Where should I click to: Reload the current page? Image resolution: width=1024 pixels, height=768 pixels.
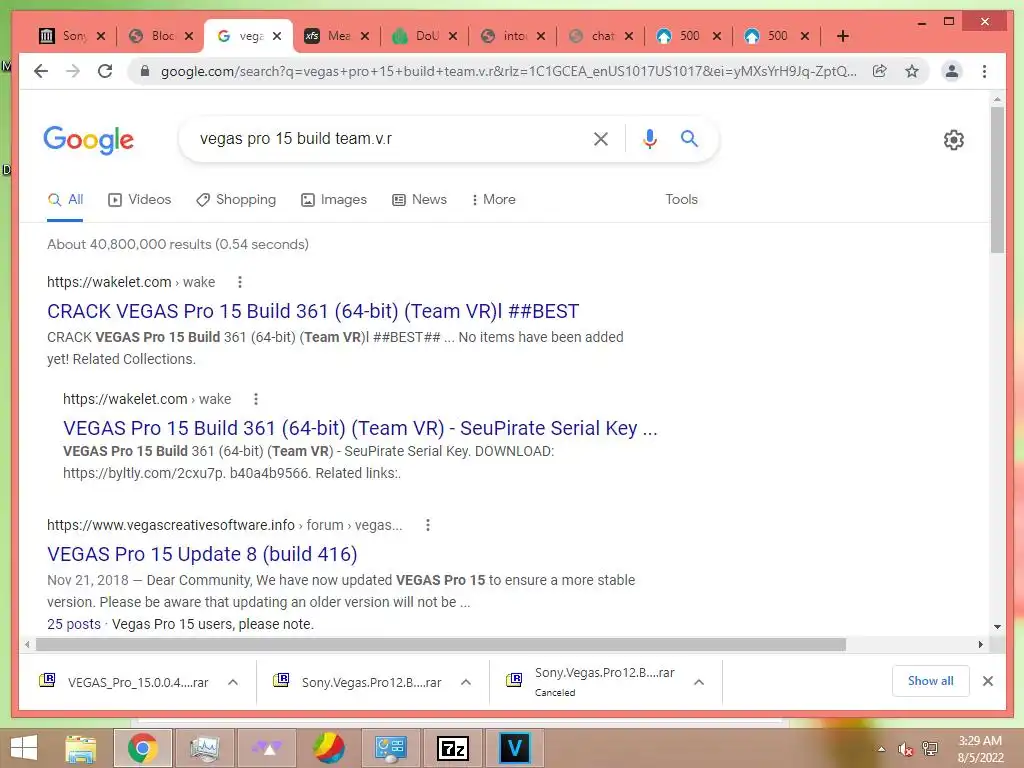[x=105, y=71]
